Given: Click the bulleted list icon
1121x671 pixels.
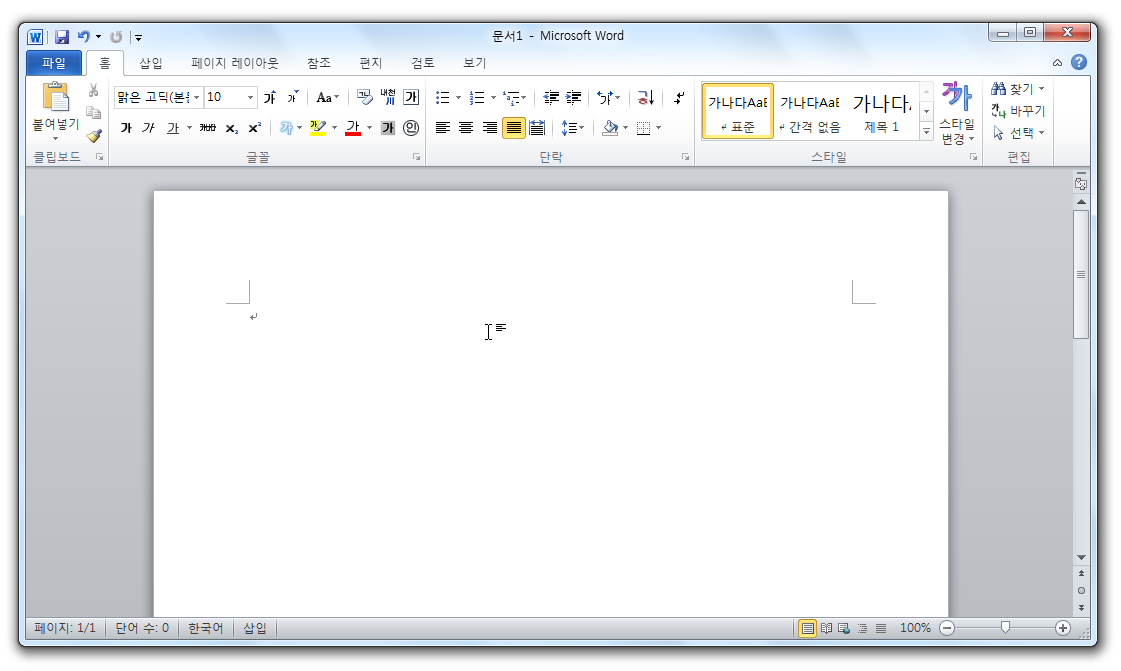Looking at the screenshot, I should pos(442,98).
